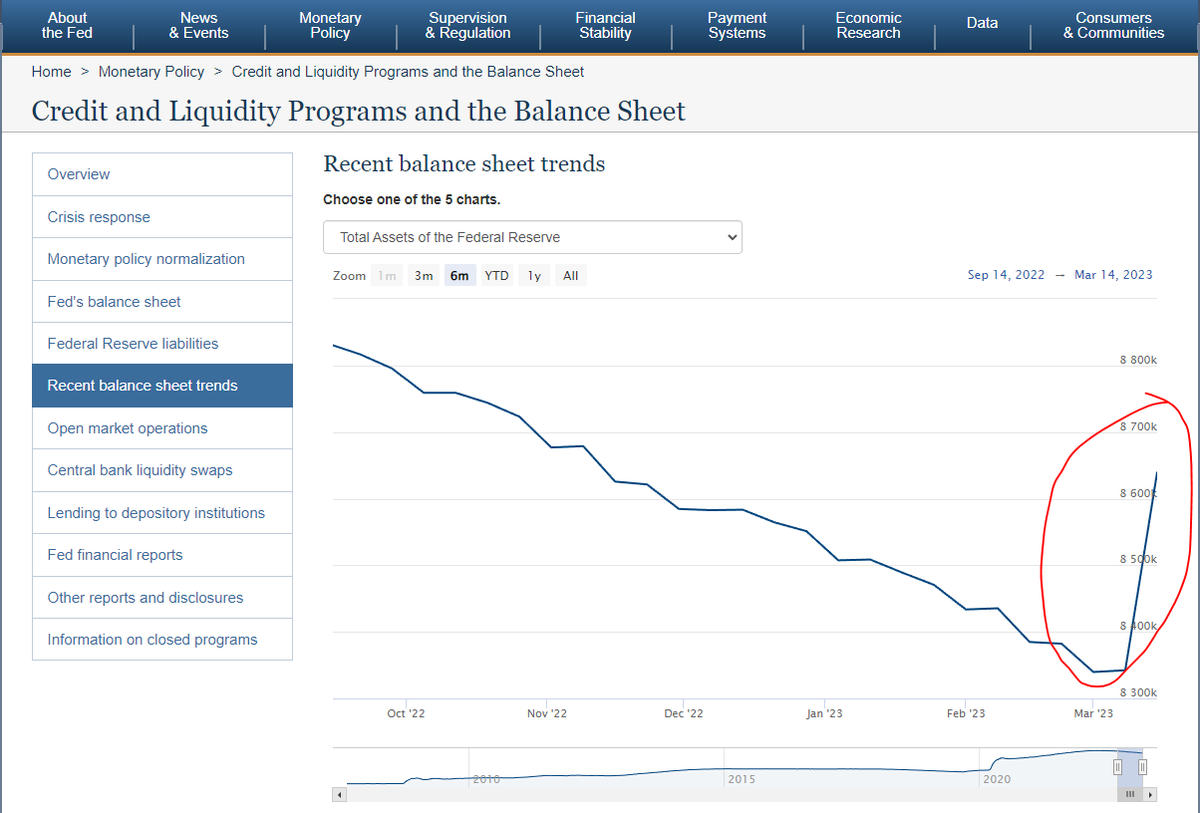The image size is (1200, 813).
Task: Set chart zoom to 1y
Action: (x=534, y=276)
